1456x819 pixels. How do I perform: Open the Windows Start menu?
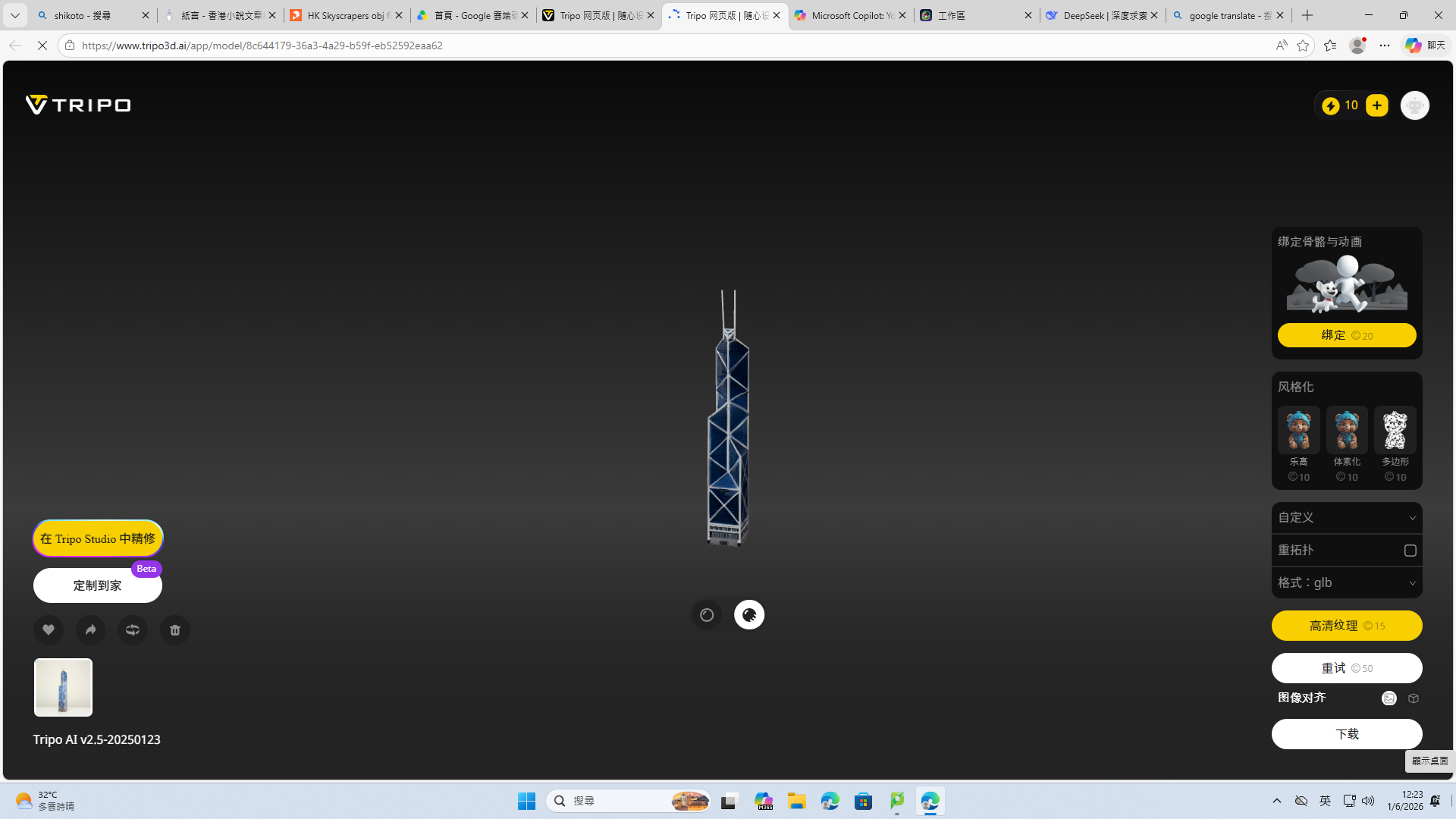tap(526, 801)
